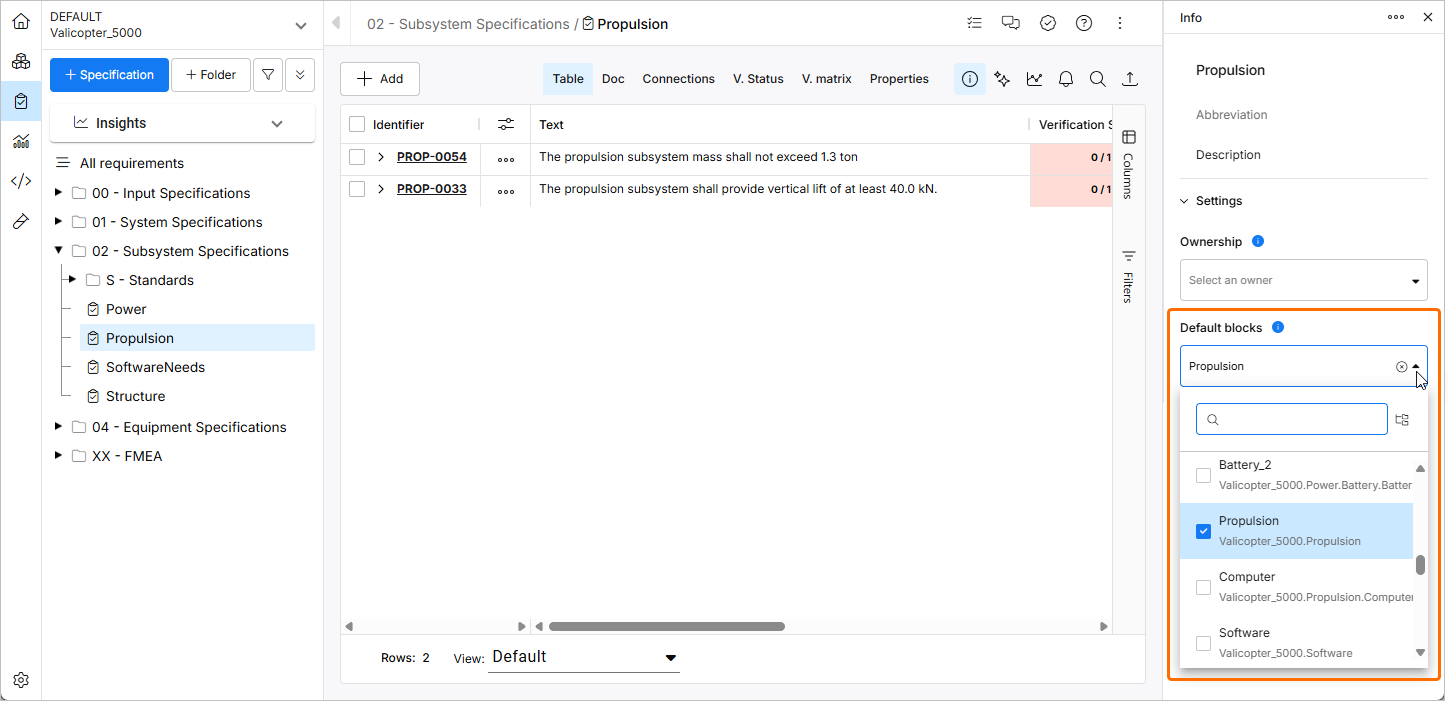This screenshot has height=701, width=1448.
Task: Close the Info panel
Action: [x=1428, y=17]
